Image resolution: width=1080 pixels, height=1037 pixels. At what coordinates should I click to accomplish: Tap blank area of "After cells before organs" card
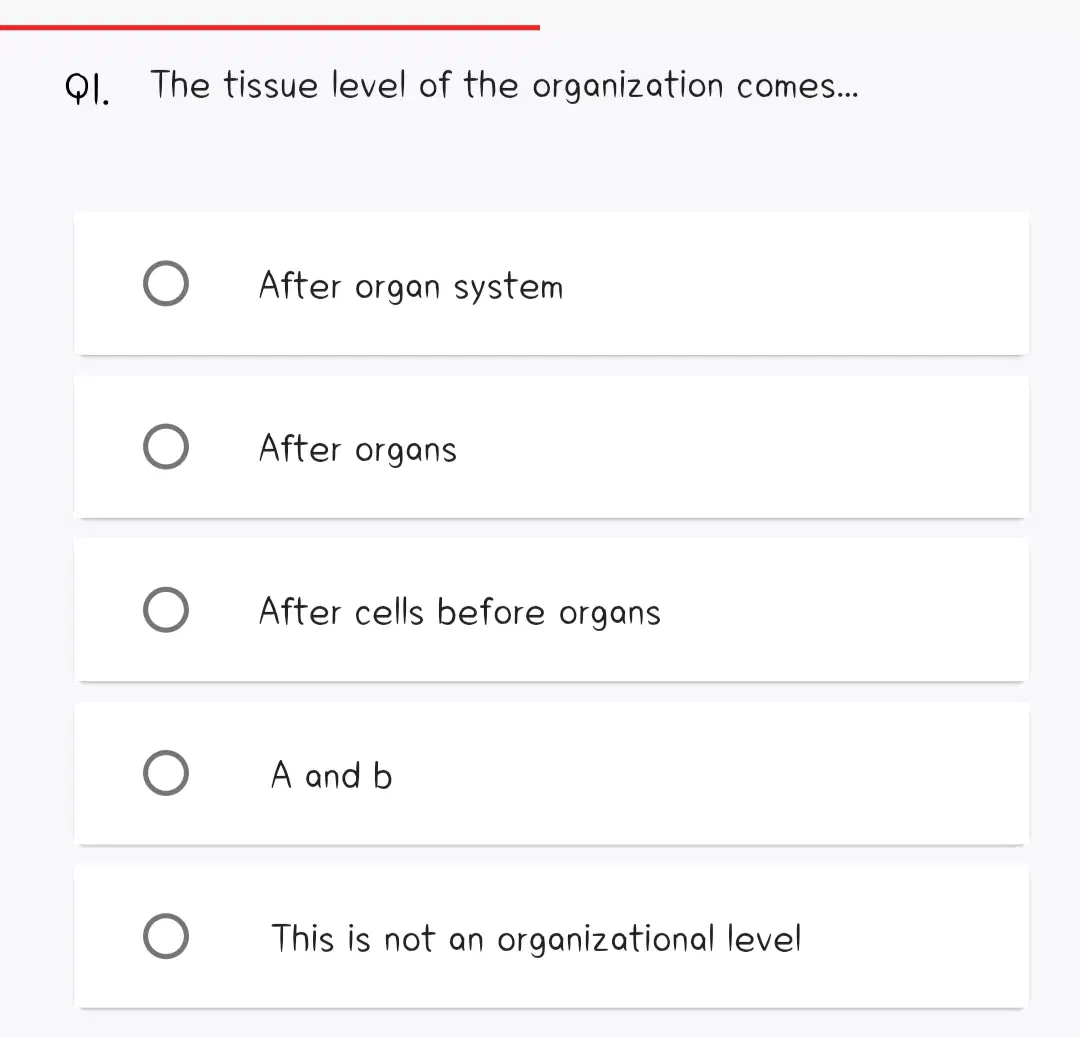[847, 610]
